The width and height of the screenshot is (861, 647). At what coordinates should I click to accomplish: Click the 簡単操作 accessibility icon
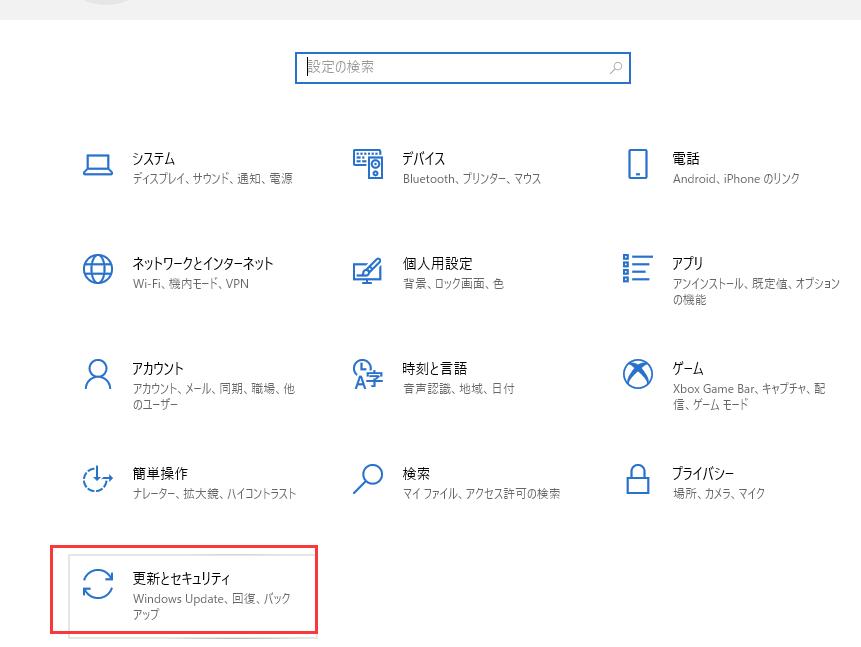coord(97,479)
